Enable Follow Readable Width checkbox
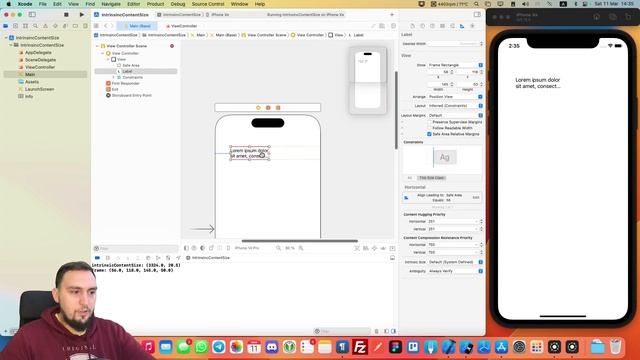Image resolution: width=640 pixels, height=360 pixels. 429,128
